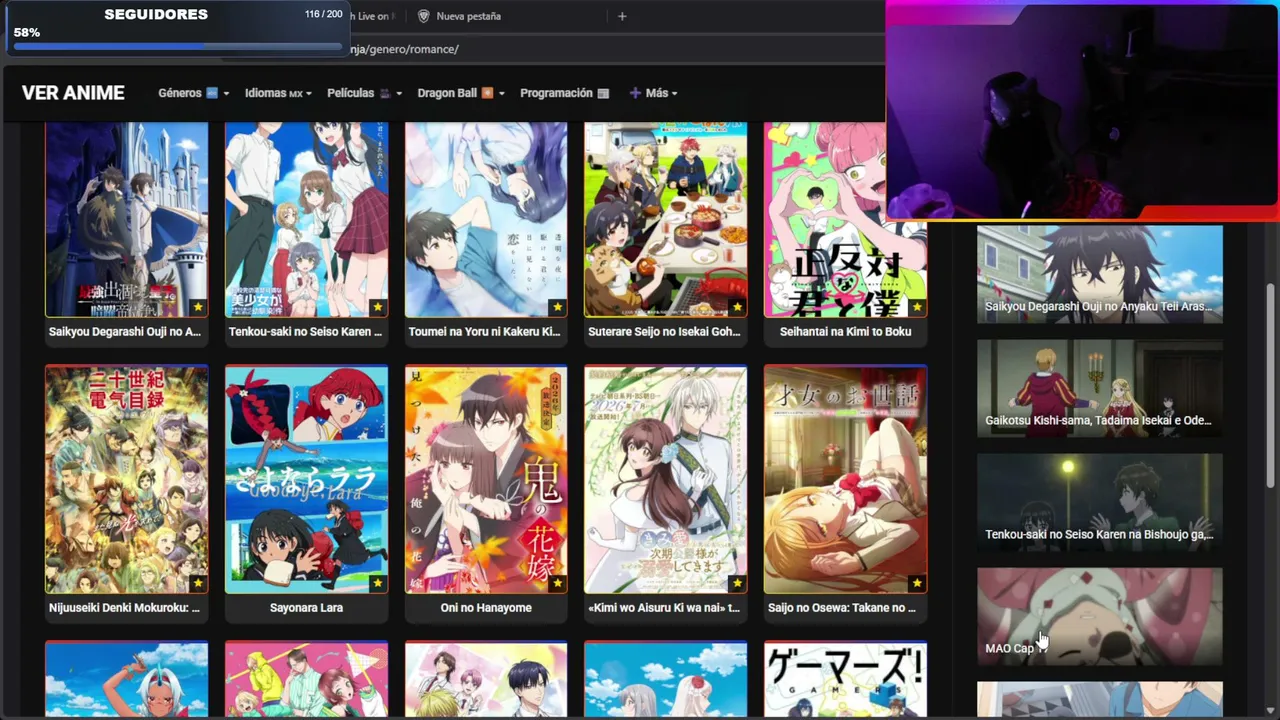Switch to the Nueva pestaña tab
The image size is (1280, 720).
point(469,16)
